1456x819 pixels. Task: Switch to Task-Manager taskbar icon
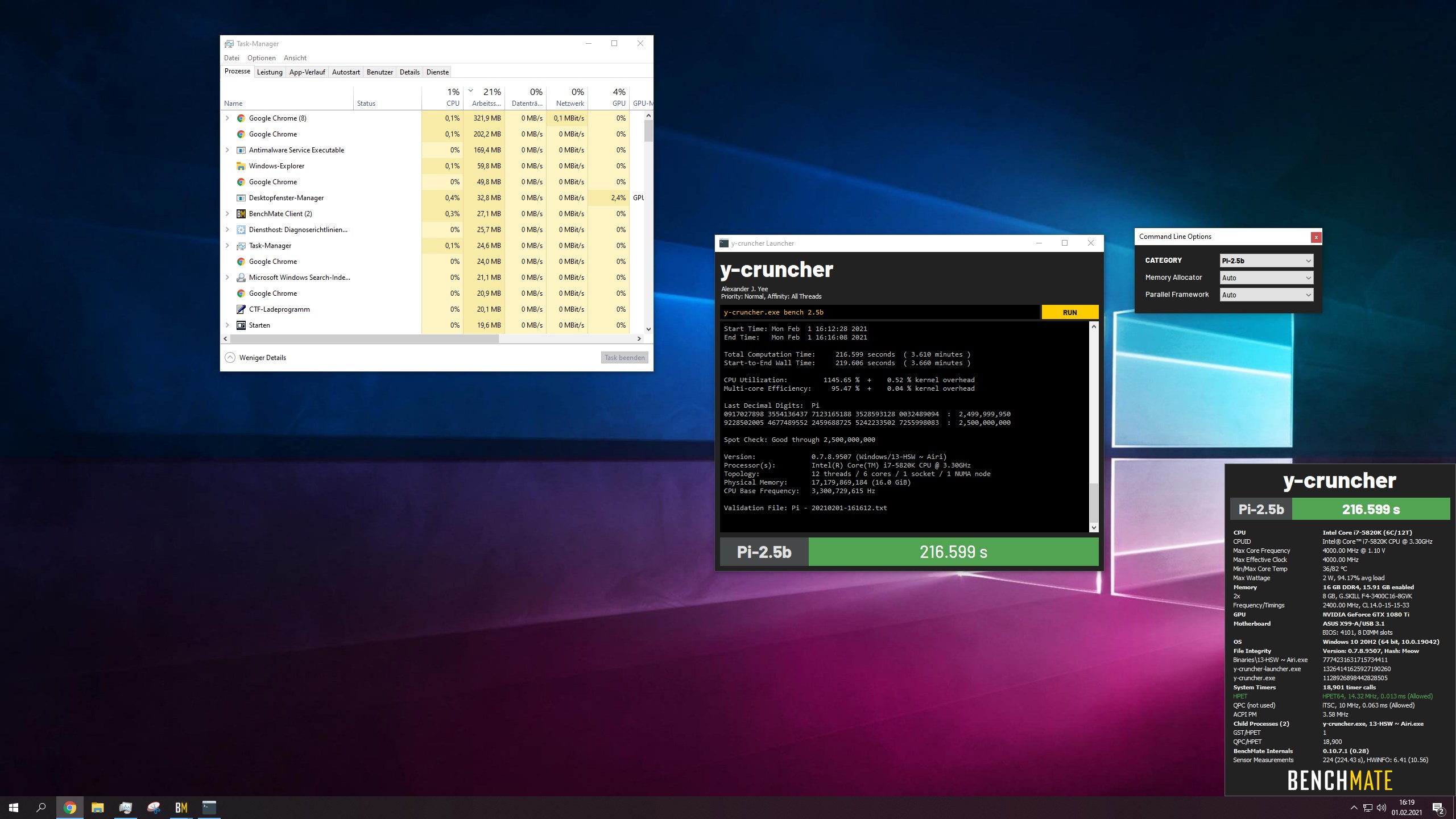point(126,808)
